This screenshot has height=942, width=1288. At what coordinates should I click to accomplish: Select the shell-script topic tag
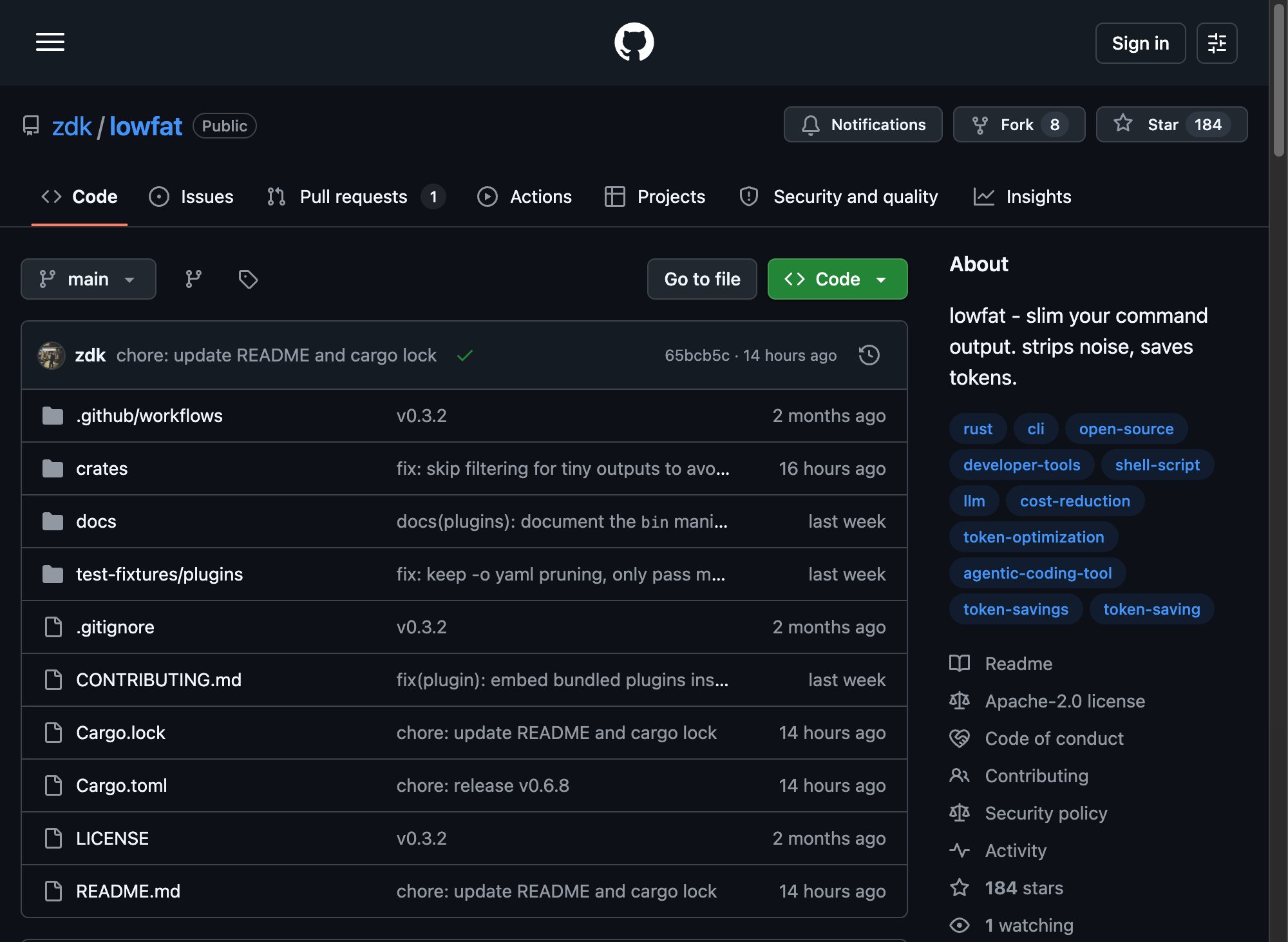click(1157, 465)
